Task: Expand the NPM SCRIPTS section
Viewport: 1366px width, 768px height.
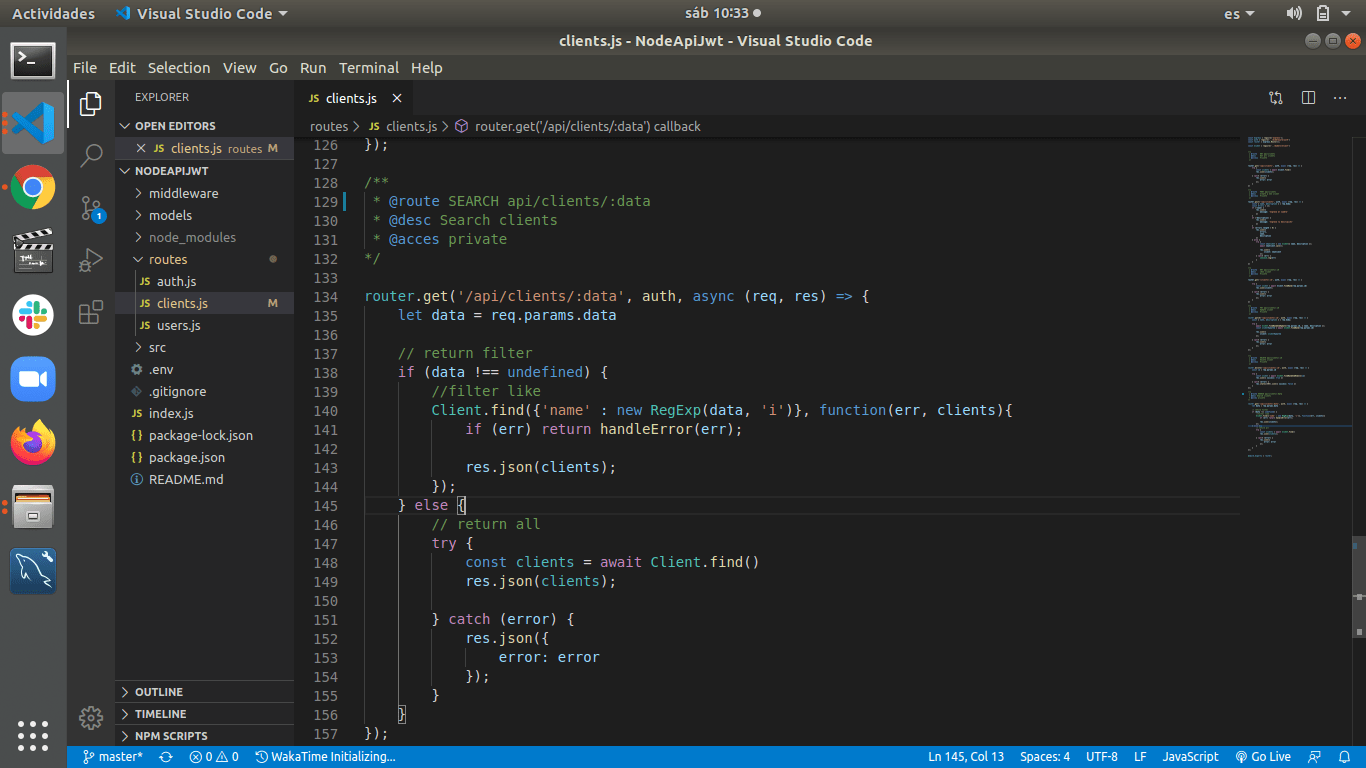Action: (171, 736)
